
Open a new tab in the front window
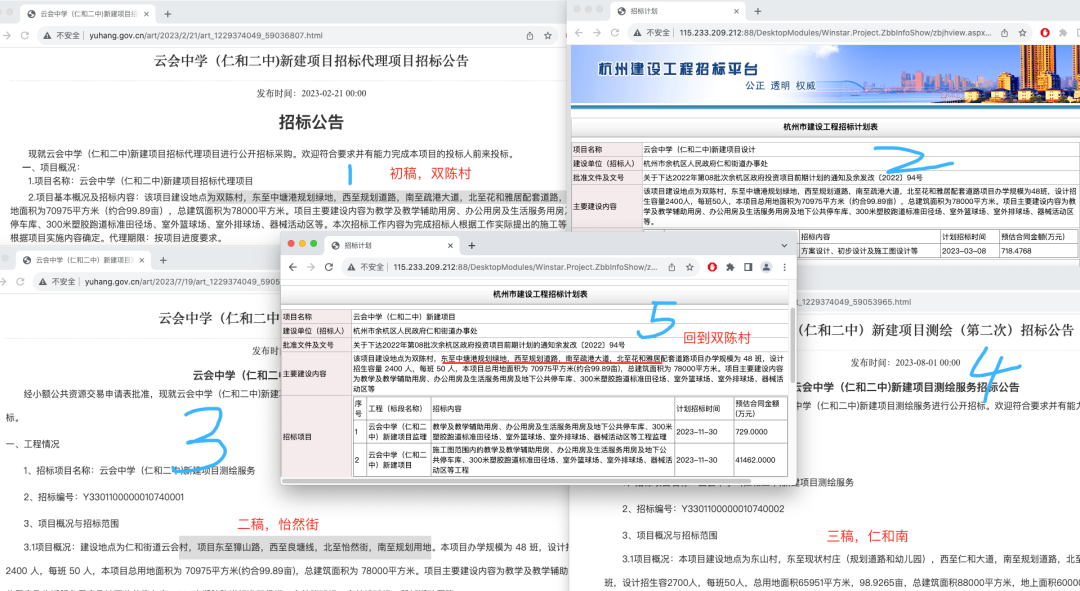point(472,245)
